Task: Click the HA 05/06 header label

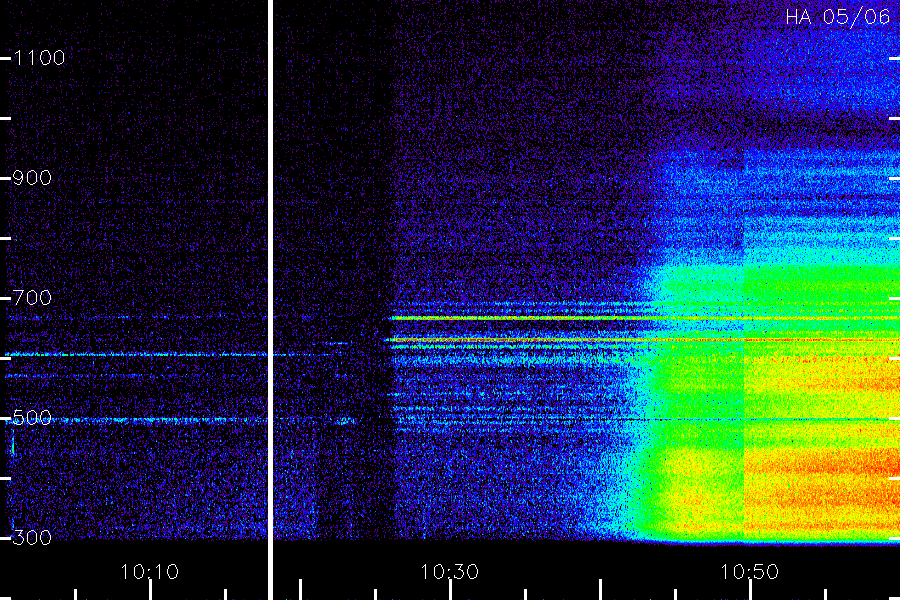Action: [837, 17]
